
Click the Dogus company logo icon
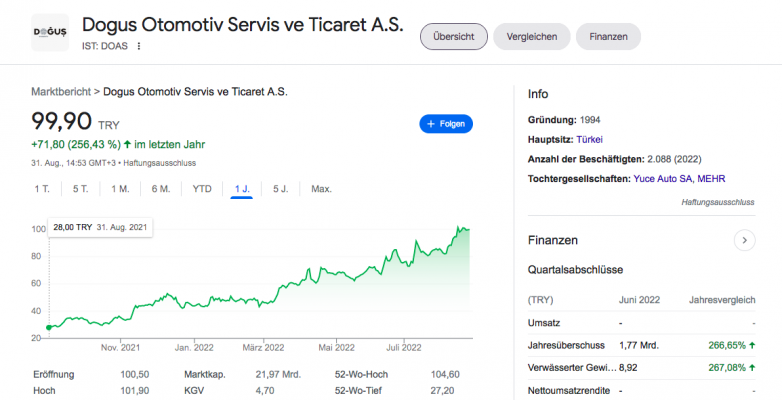[x=50, y=33]
